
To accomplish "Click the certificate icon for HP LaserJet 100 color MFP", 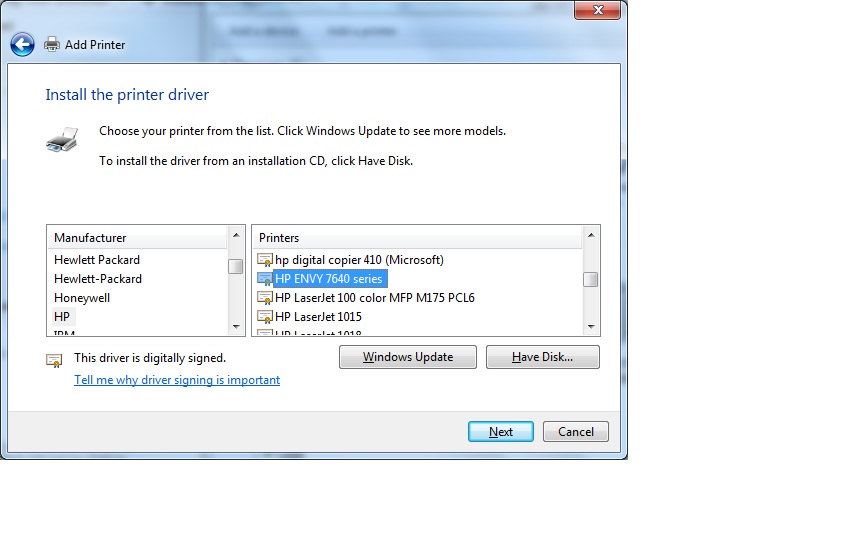I will point(265,298).
